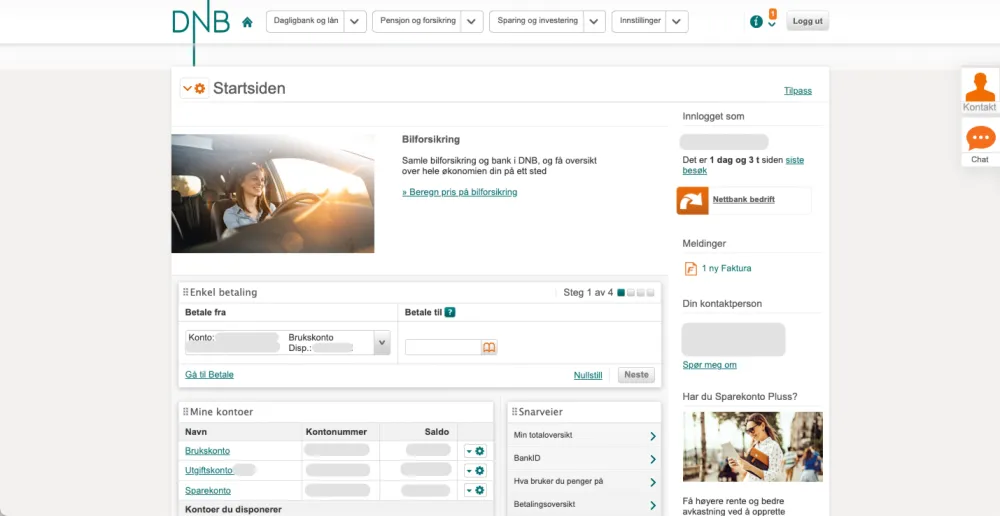
Task: Open the Chat speech bubble icon
Action: [980, 138]
